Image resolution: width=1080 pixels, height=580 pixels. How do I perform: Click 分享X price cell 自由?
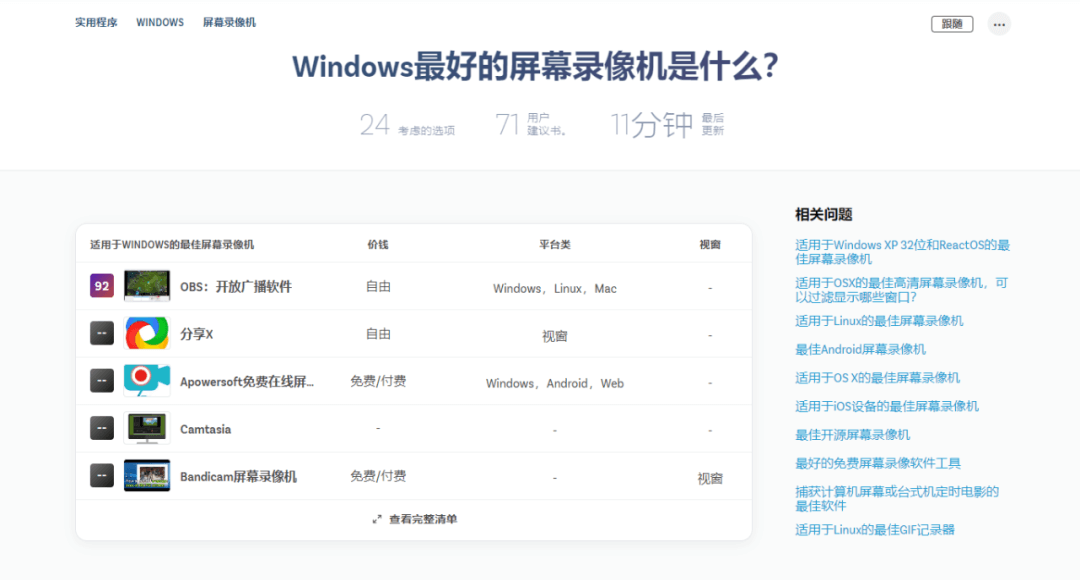click(x=377, y=334)
